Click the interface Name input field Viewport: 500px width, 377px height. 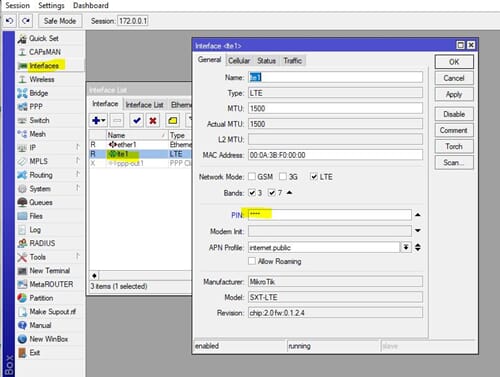pyautogui.click(x=335, y=77)
